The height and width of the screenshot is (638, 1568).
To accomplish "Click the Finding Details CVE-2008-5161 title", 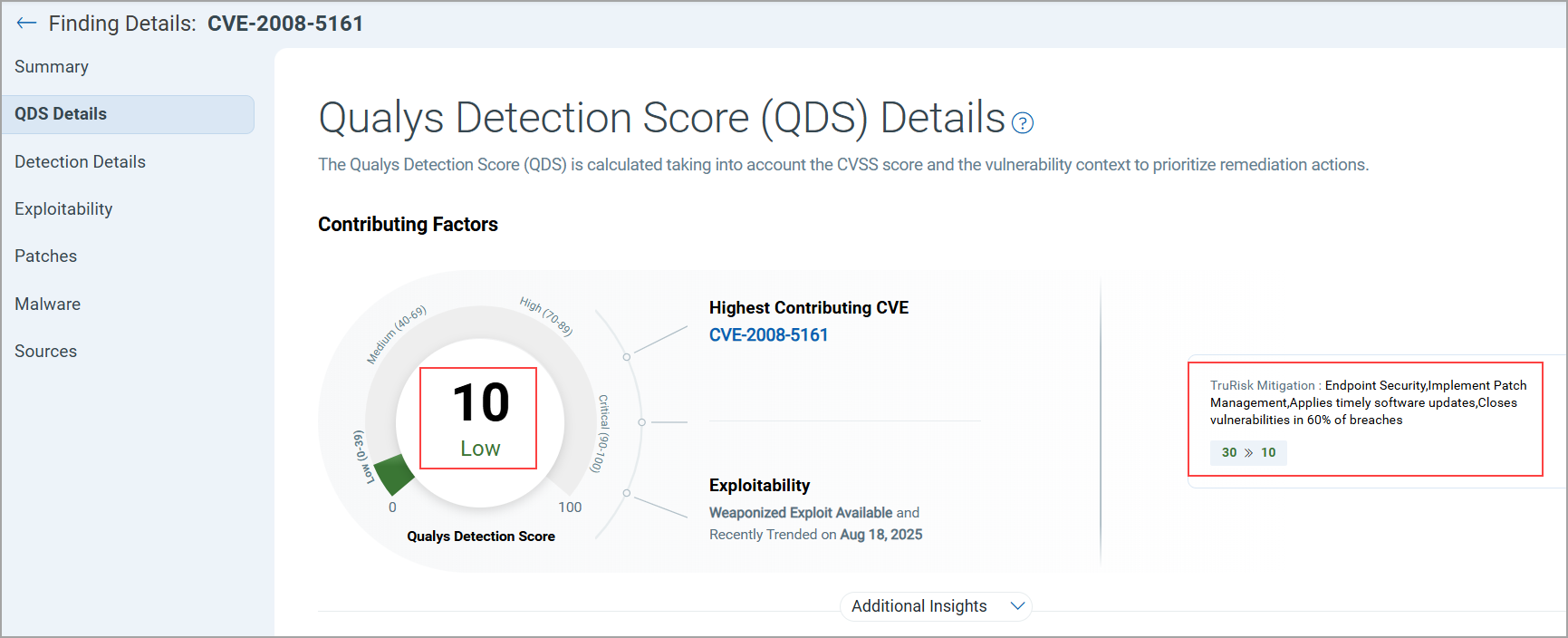I will tap(207, 24).
